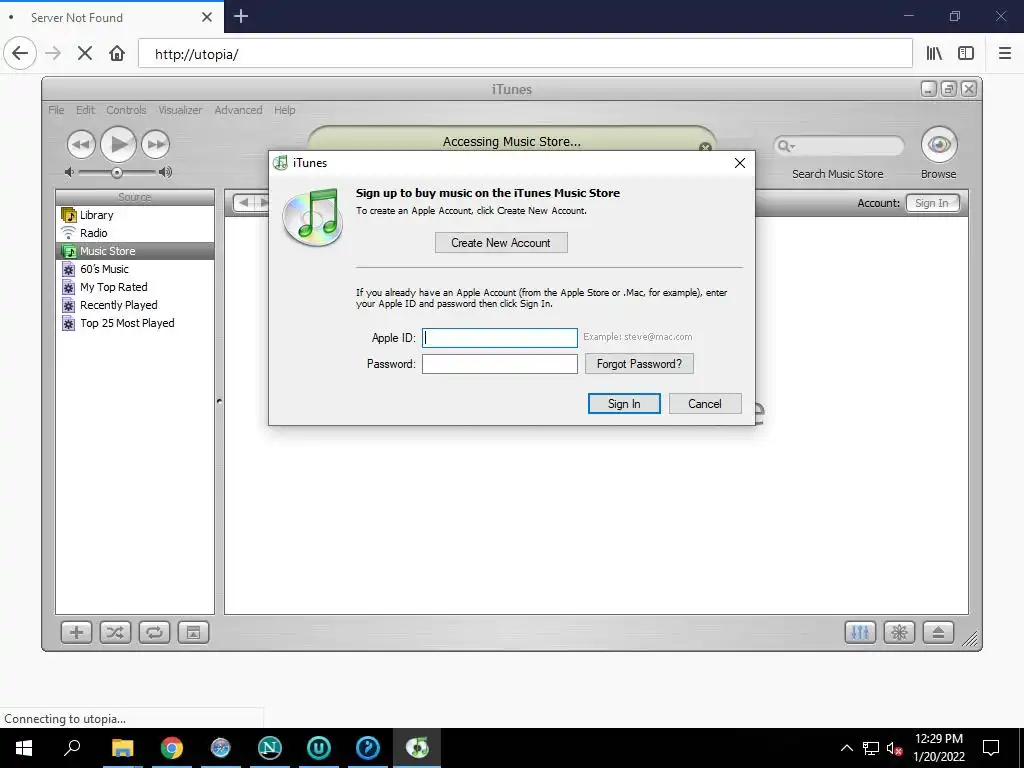
Task: Show or hide the artwork panel button
Action: pyautogui.click(x=193, y=632)
